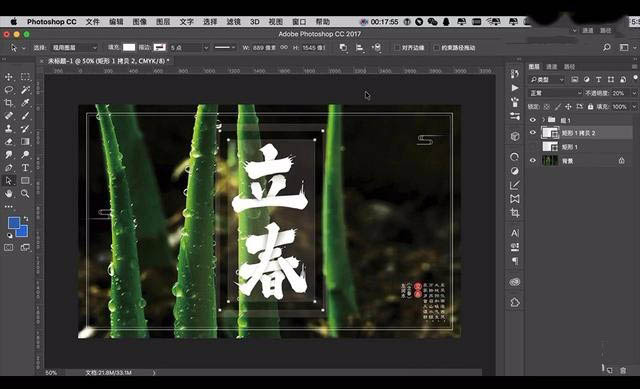Image resolution: width=640 pixels, height=389 pixels.
Task: Click the lock position cross-arrows icon
Action: pos(568,107)
